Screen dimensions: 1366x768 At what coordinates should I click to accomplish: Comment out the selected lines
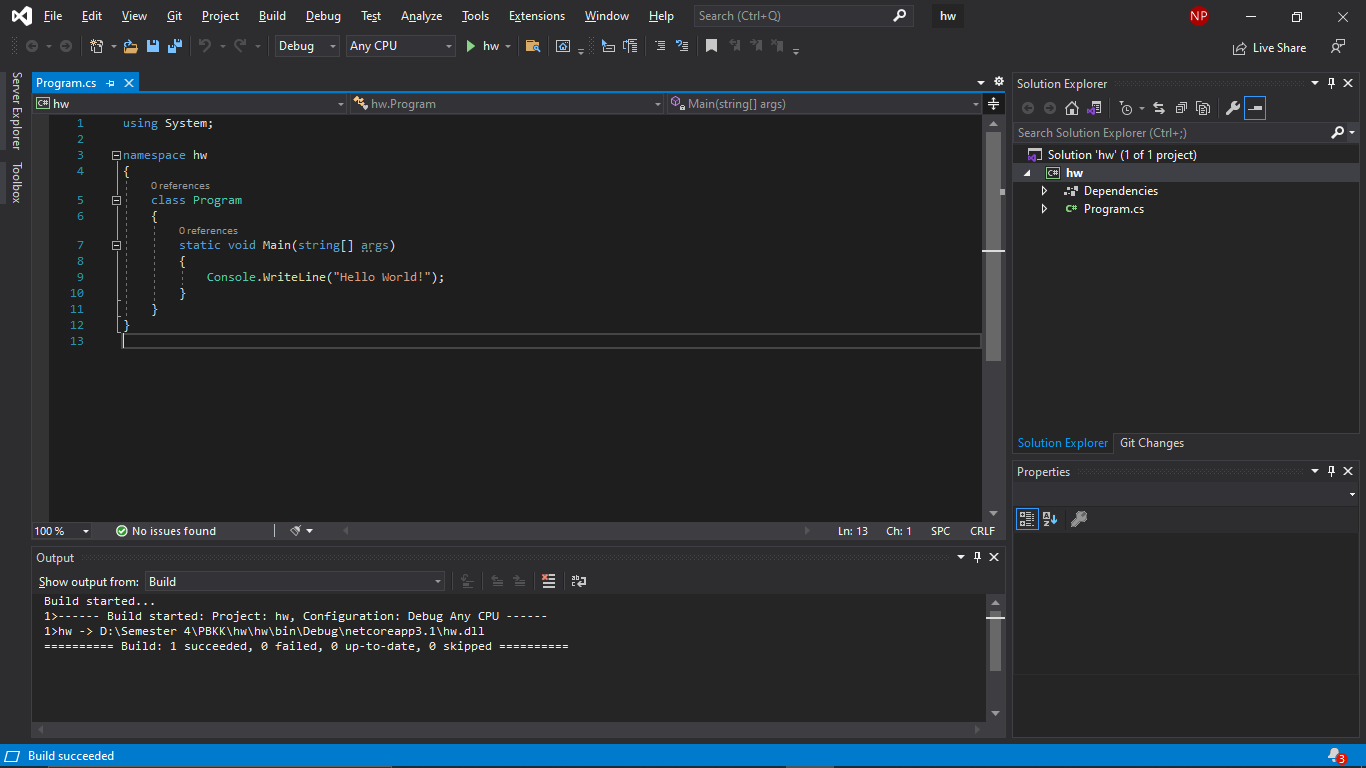click(x=660, y=46)
